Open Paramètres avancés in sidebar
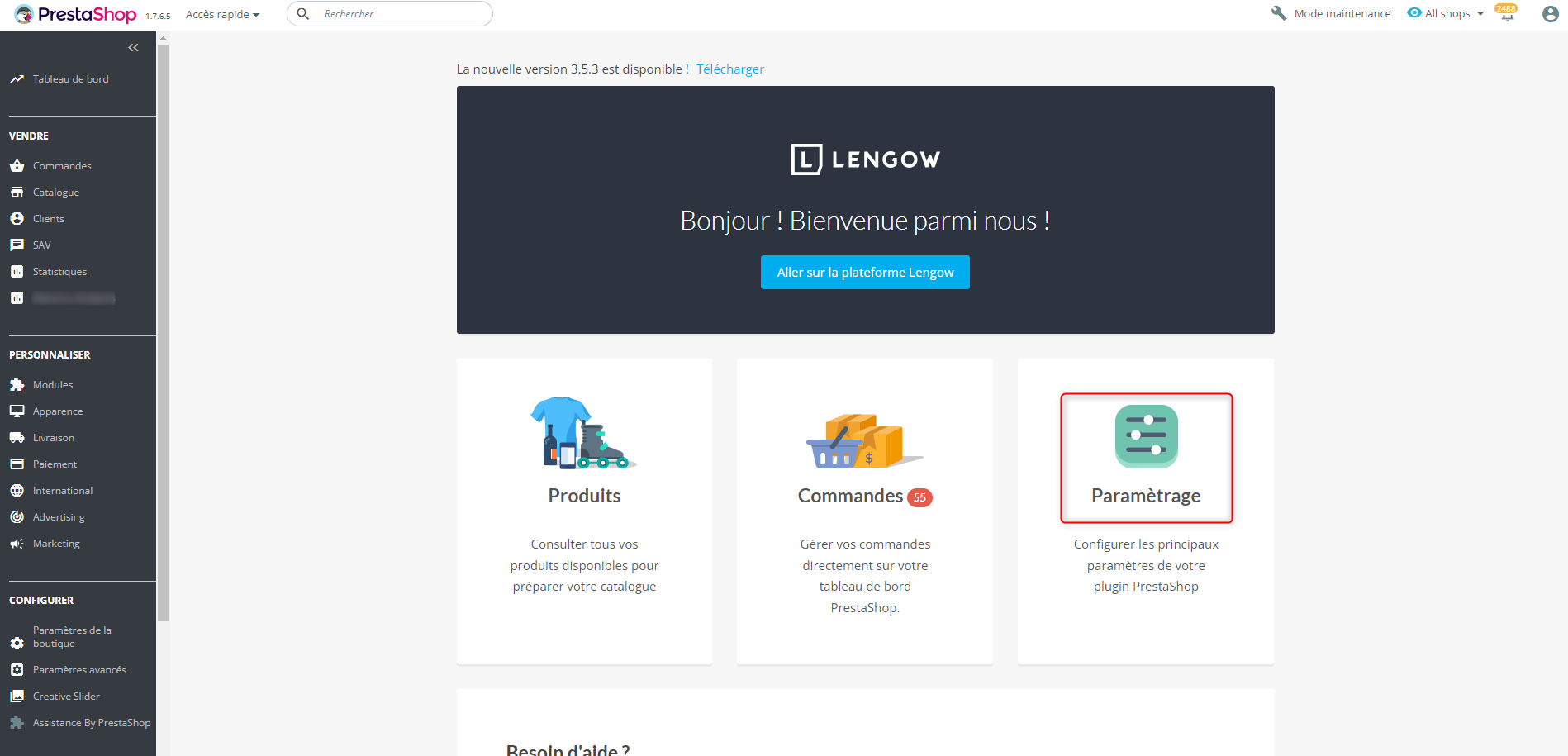Viewport: 1568px width, 756px height. (x=79, y=670)
